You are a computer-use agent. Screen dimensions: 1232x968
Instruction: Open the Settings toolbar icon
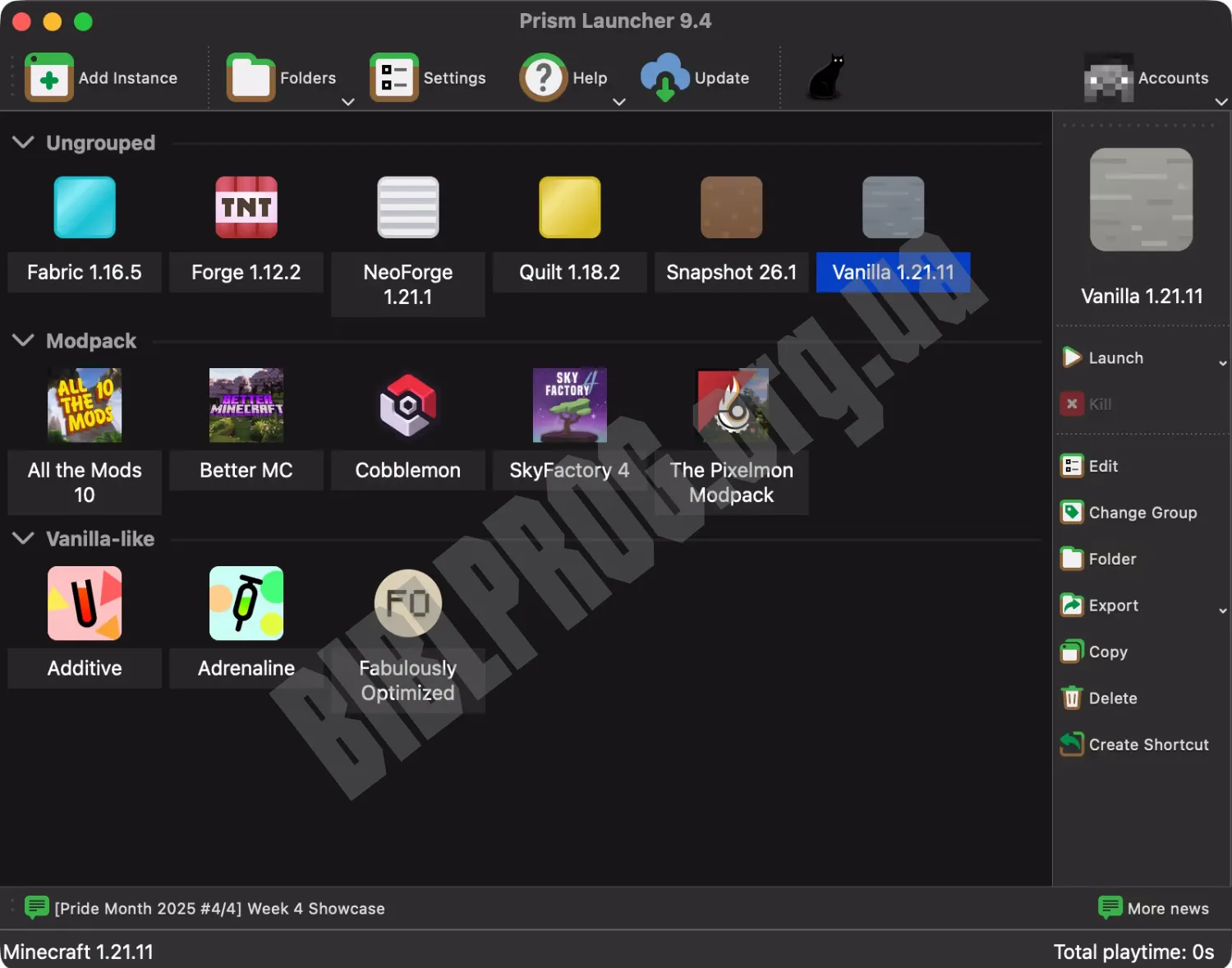tap(394, 78)
